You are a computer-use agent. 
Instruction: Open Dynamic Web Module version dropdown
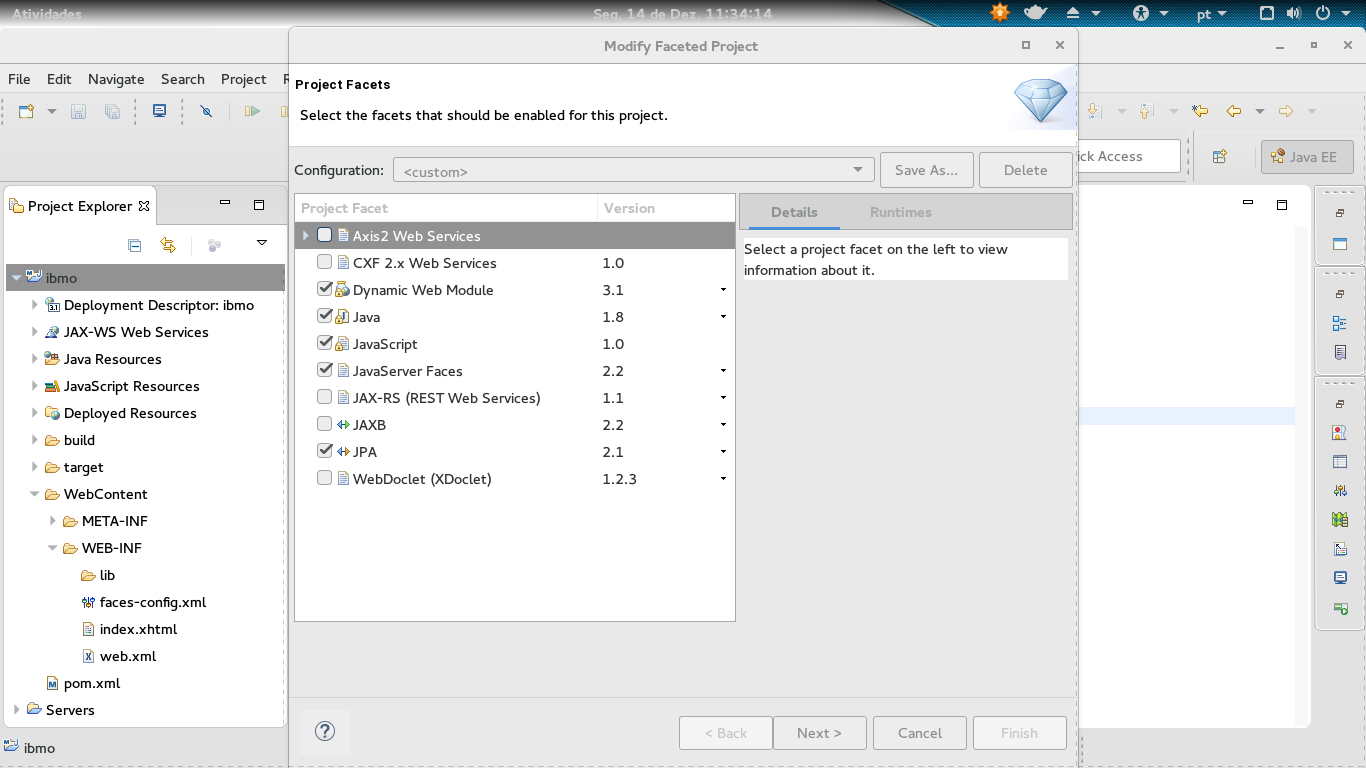click(x=723, y=290)
